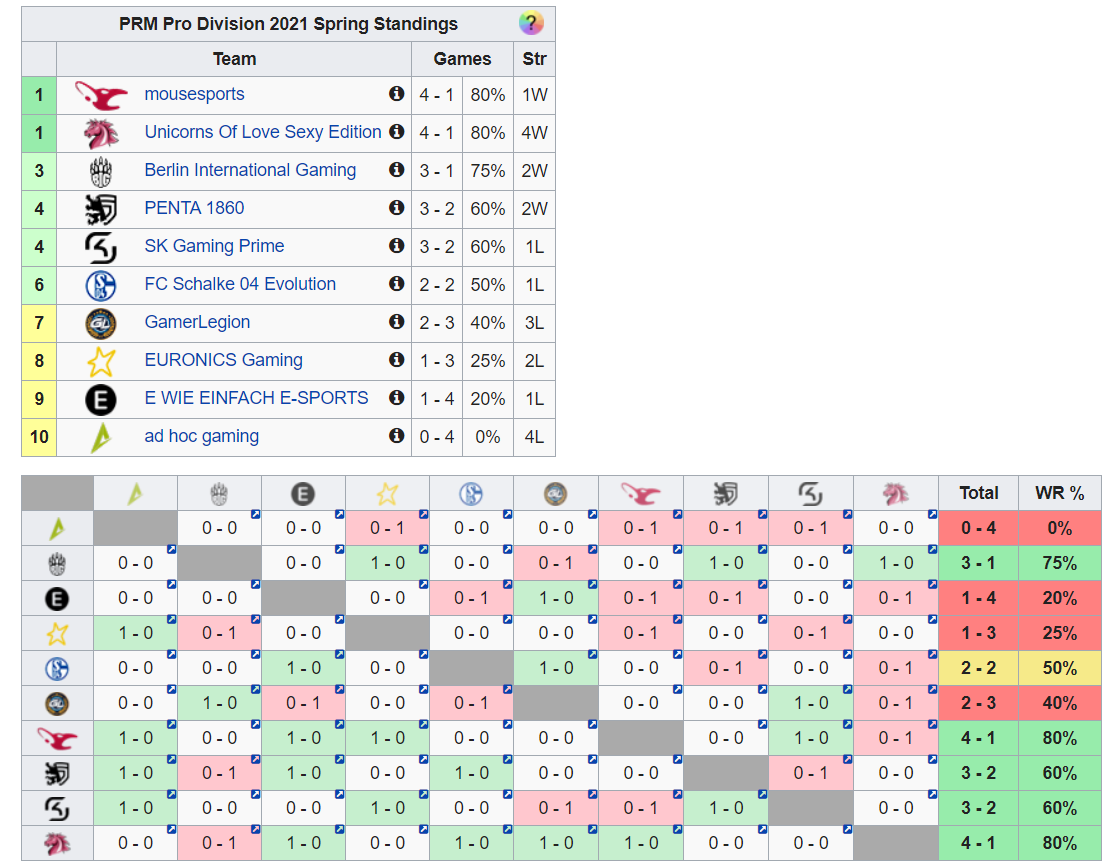Go to E WIE EINFACH E-SPORTS page
The height and width of the screenshot is (867, 1111).
(x=256, y=398)
